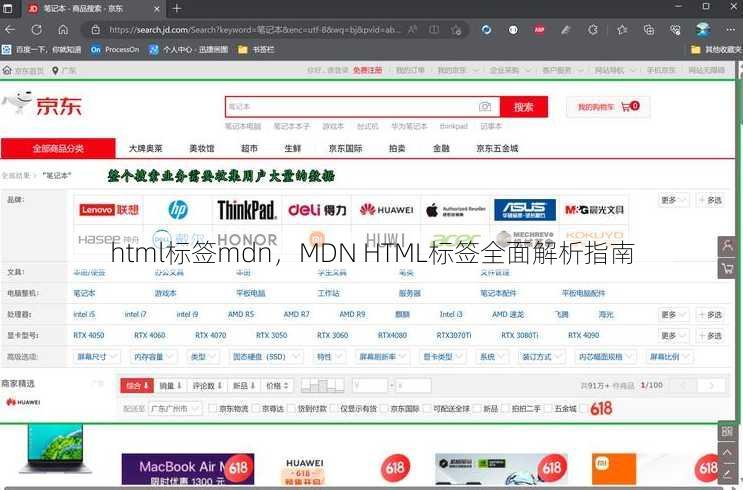Open the 全部商品分类 category menu

click(x=58, y=148)
